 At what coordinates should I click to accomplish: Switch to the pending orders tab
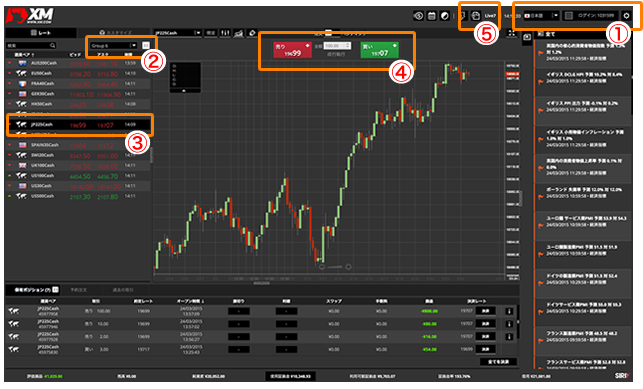click(x=79, y=290)
